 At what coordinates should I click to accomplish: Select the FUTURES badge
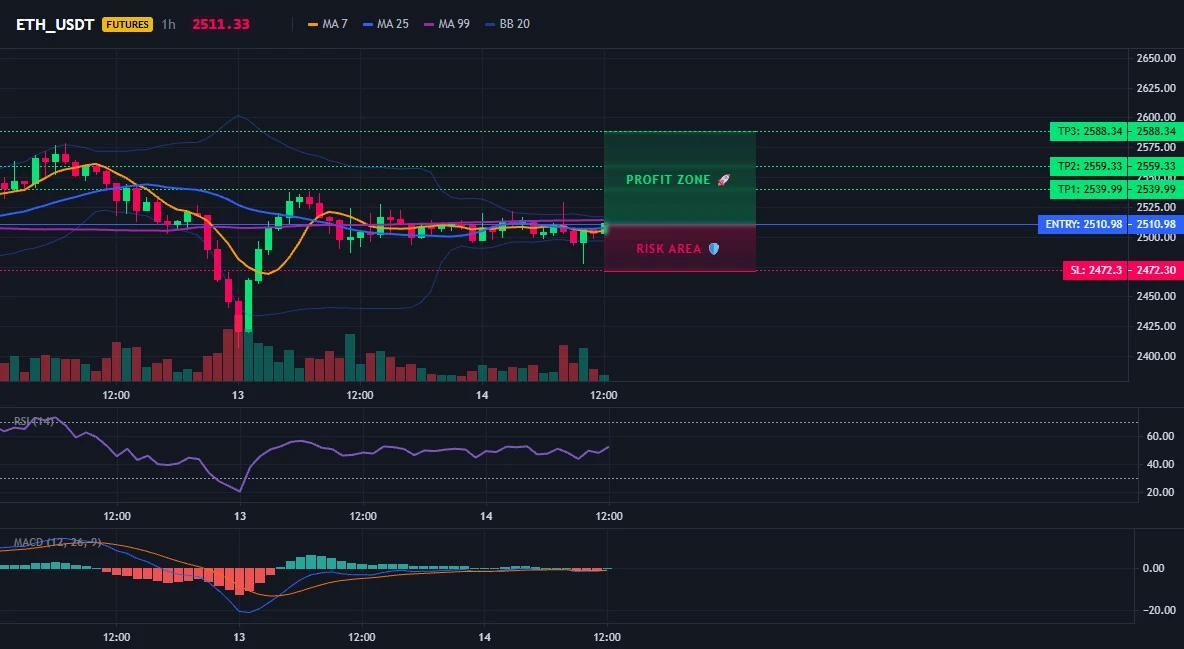(x=128, y=24)
